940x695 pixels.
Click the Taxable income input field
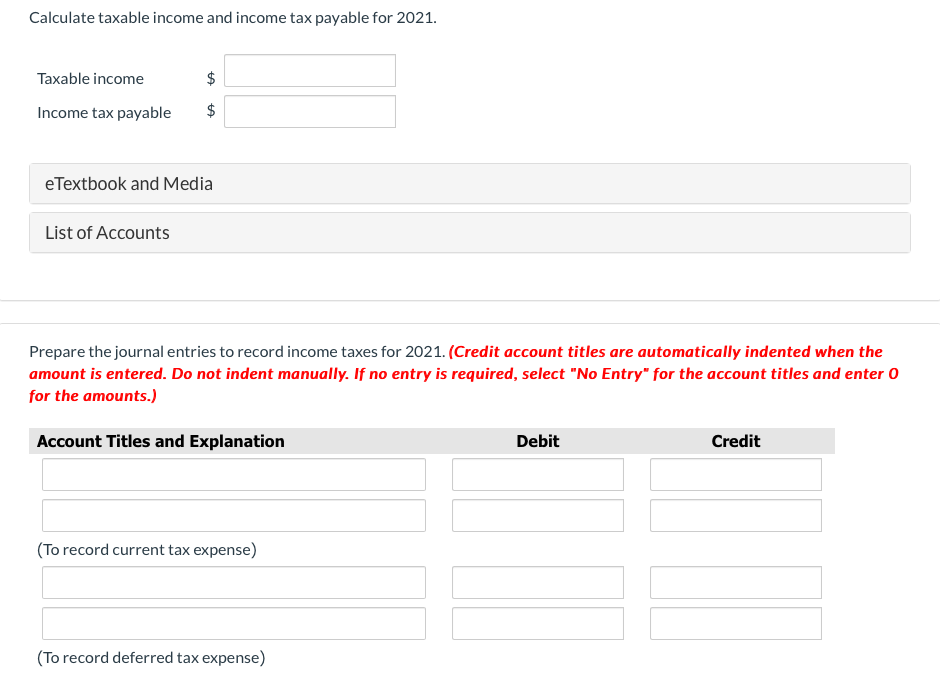click(310, 71)
